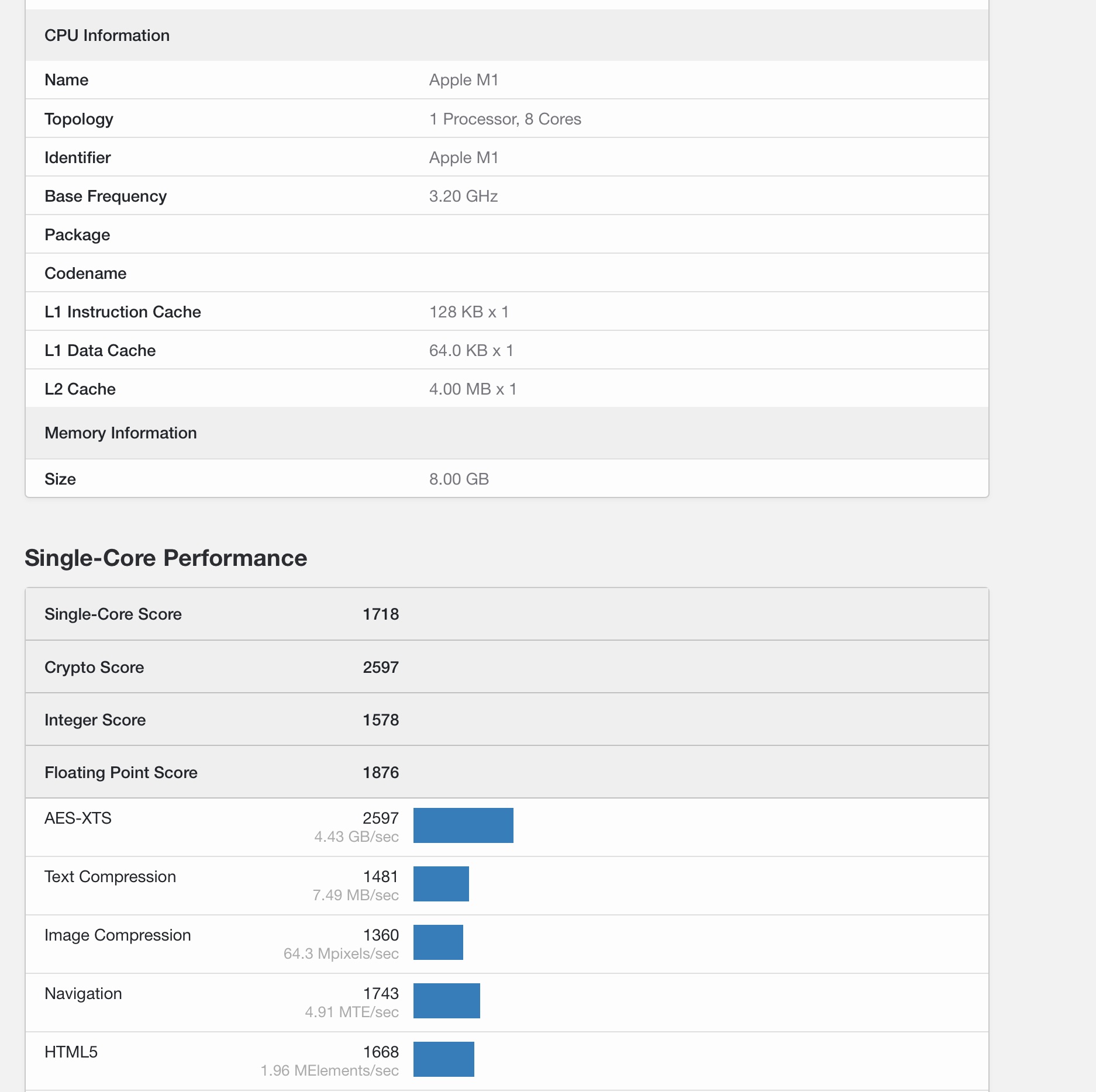The width and height of the screenshot is (1096, 1092).
Task: Select Floating Point value 1876
Action: pos(381,772)
